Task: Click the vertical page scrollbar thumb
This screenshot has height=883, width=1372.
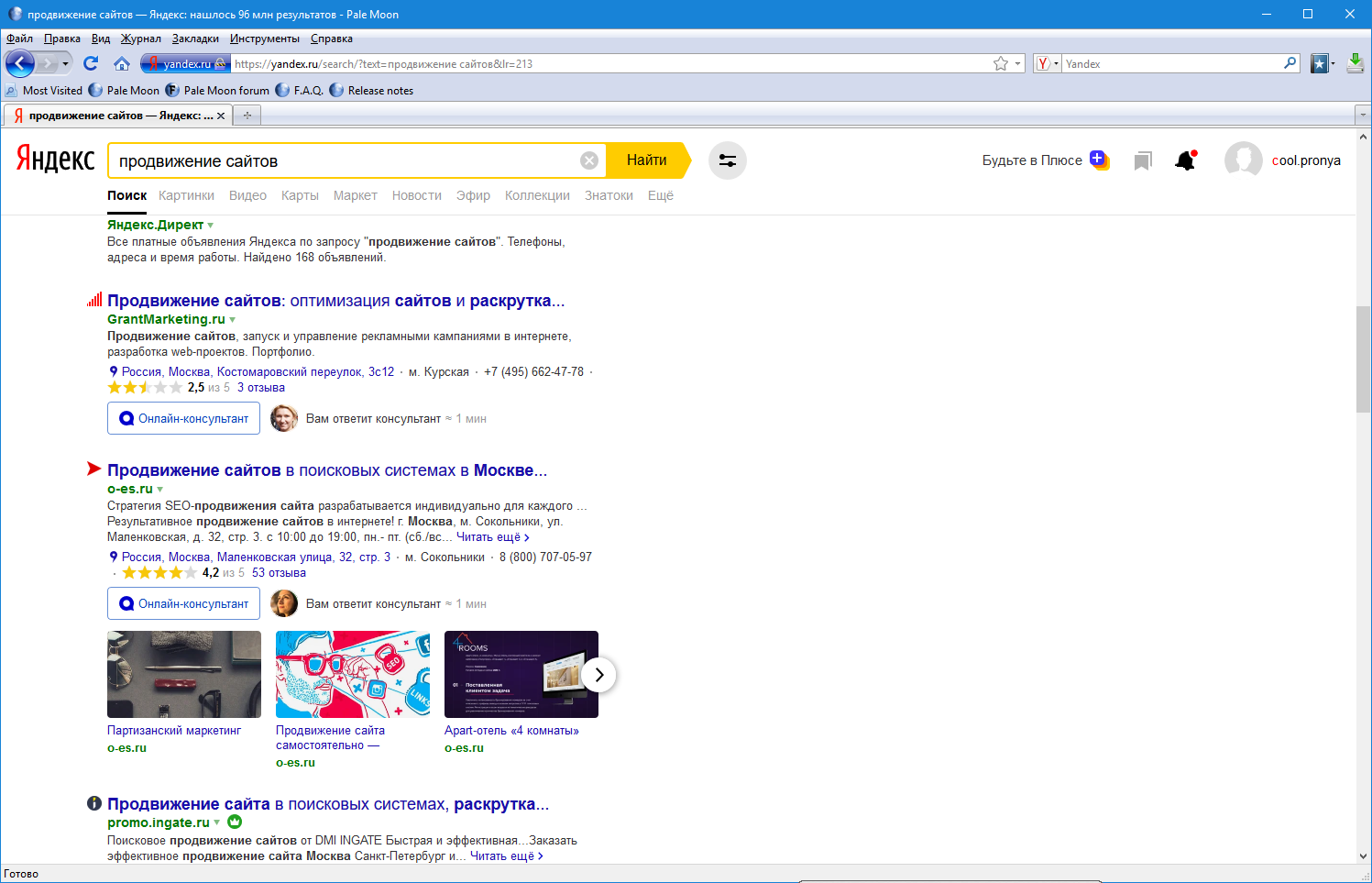Action: tap(1364, 359)
